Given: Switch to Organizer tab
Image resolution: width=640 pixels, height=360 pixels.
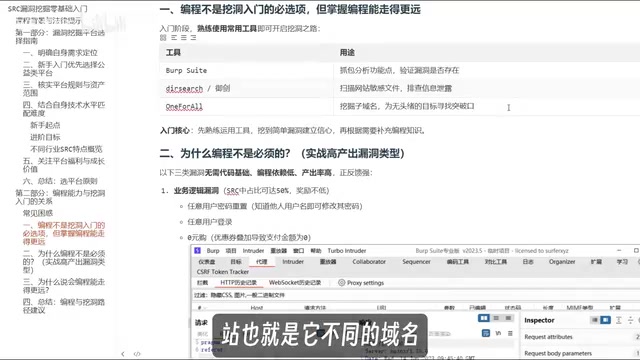Looking at the screenshot, I should point(562,262).
